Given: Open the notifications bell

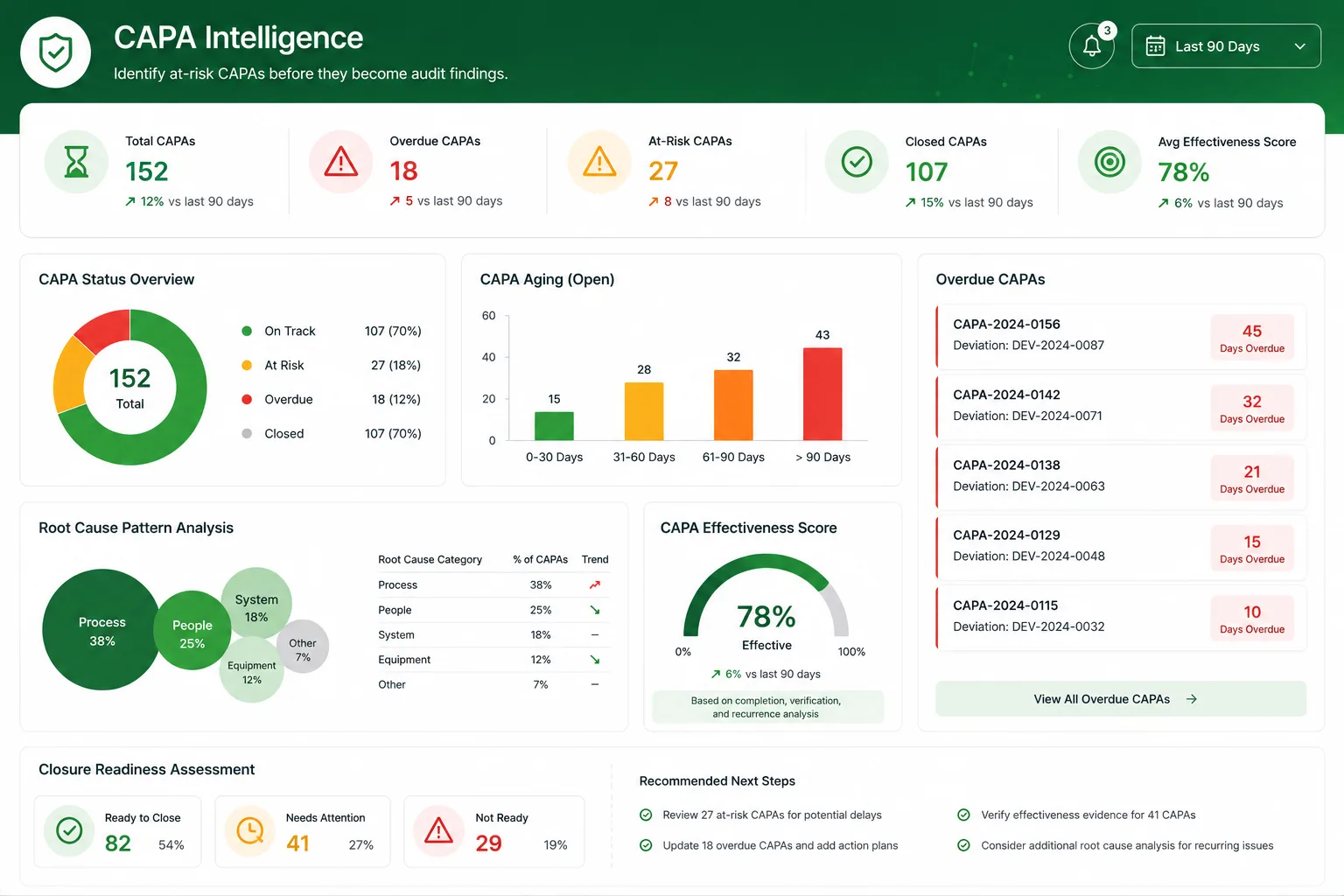Looking at the screenshot, I should (1092, 46).
